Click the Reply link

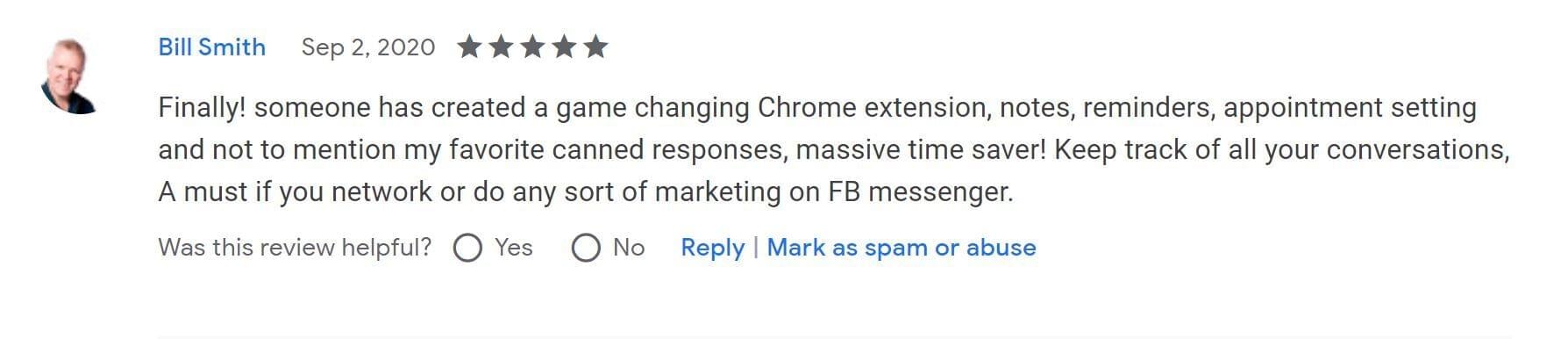click(712, 248)
